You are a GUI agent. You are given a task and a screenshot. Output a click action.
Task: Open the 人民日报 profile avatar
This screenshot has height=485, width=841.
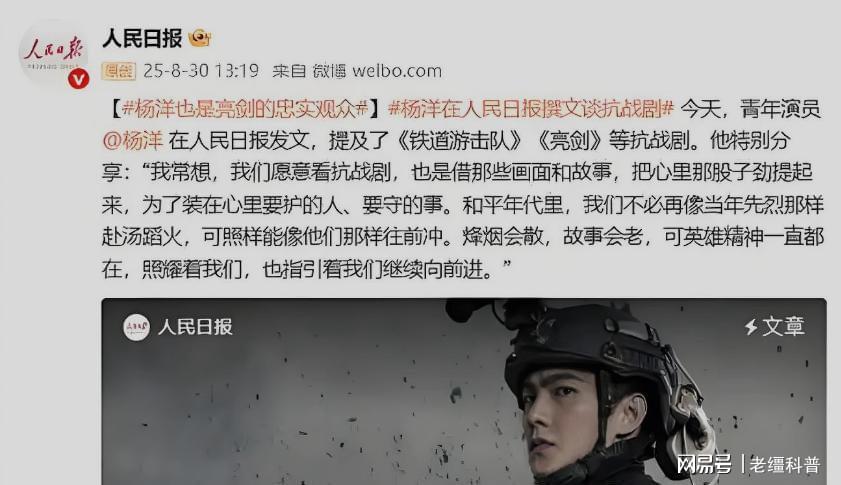[x=53, y=54]
